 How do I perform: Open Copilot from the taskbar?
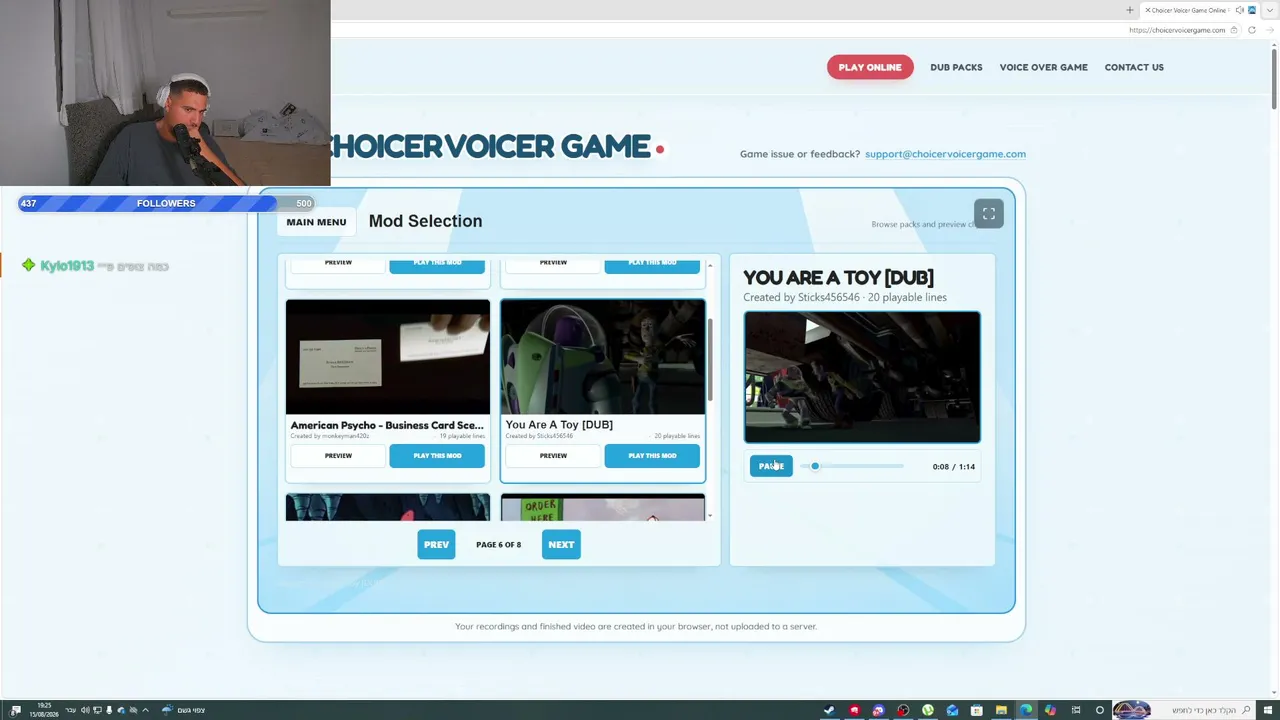[x=1050, y=710]
